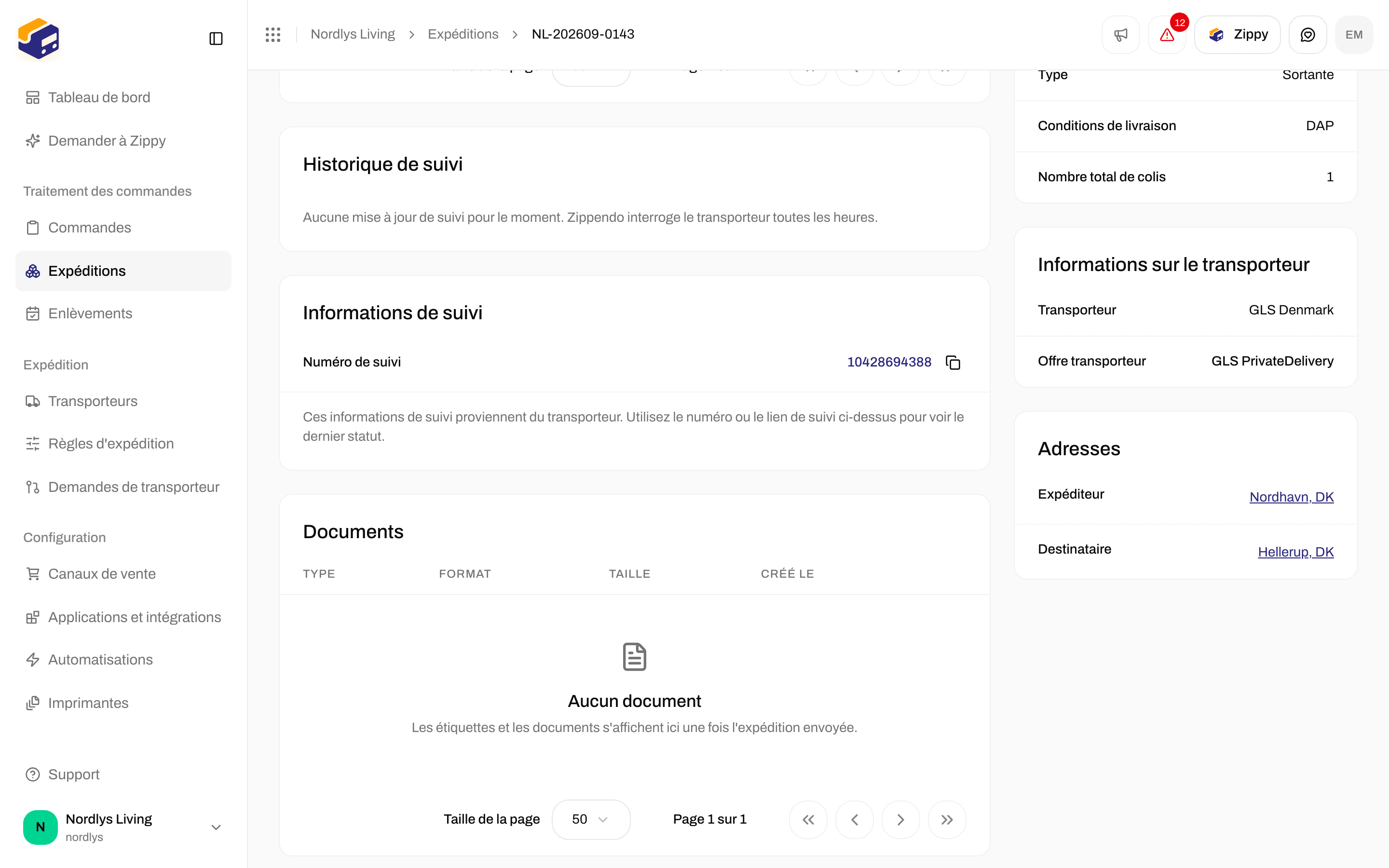Open the Hellerup, DK recipient link
Screen dimensions: 1389x868
1295,552
